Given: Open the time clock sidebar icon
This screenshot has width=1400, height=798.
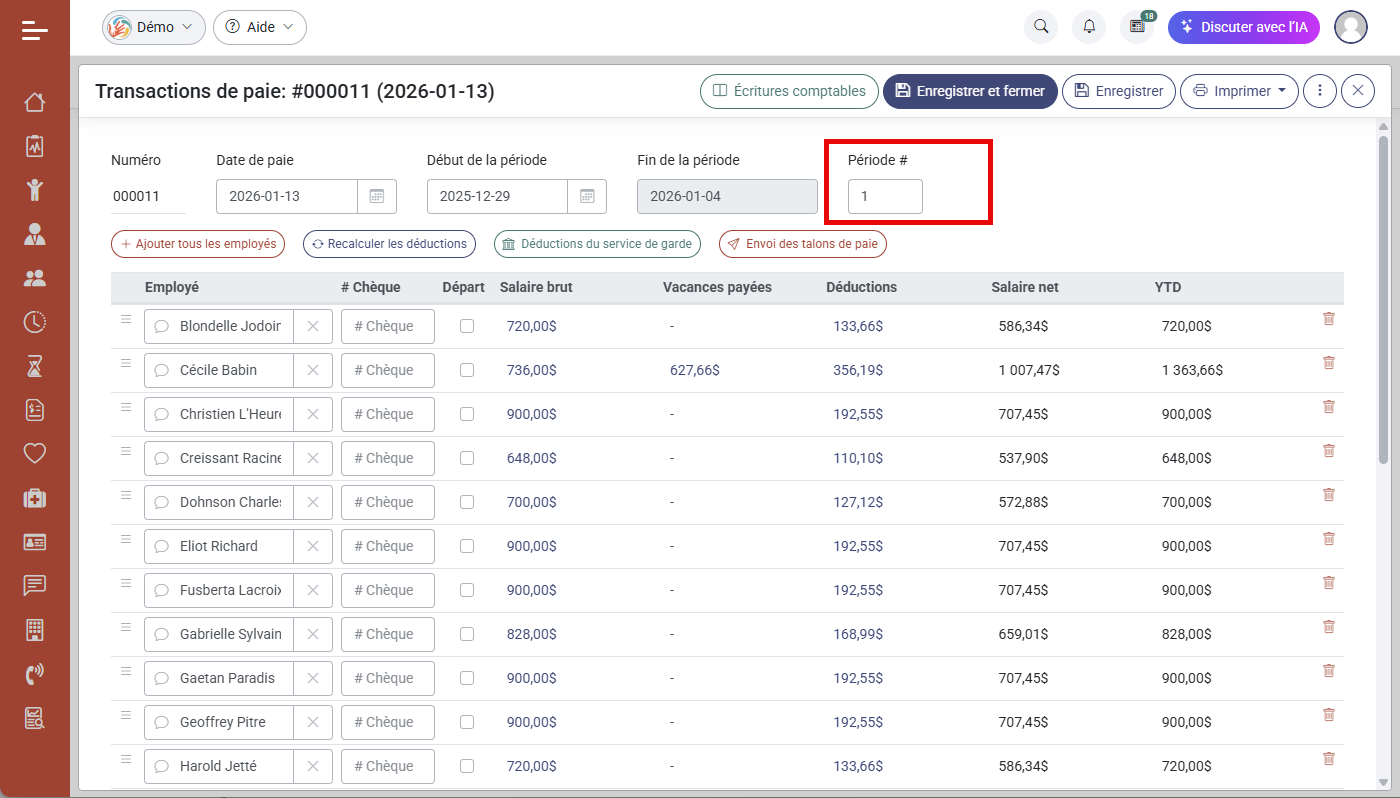Looking at the screenshot, I should tap(35, 321).
